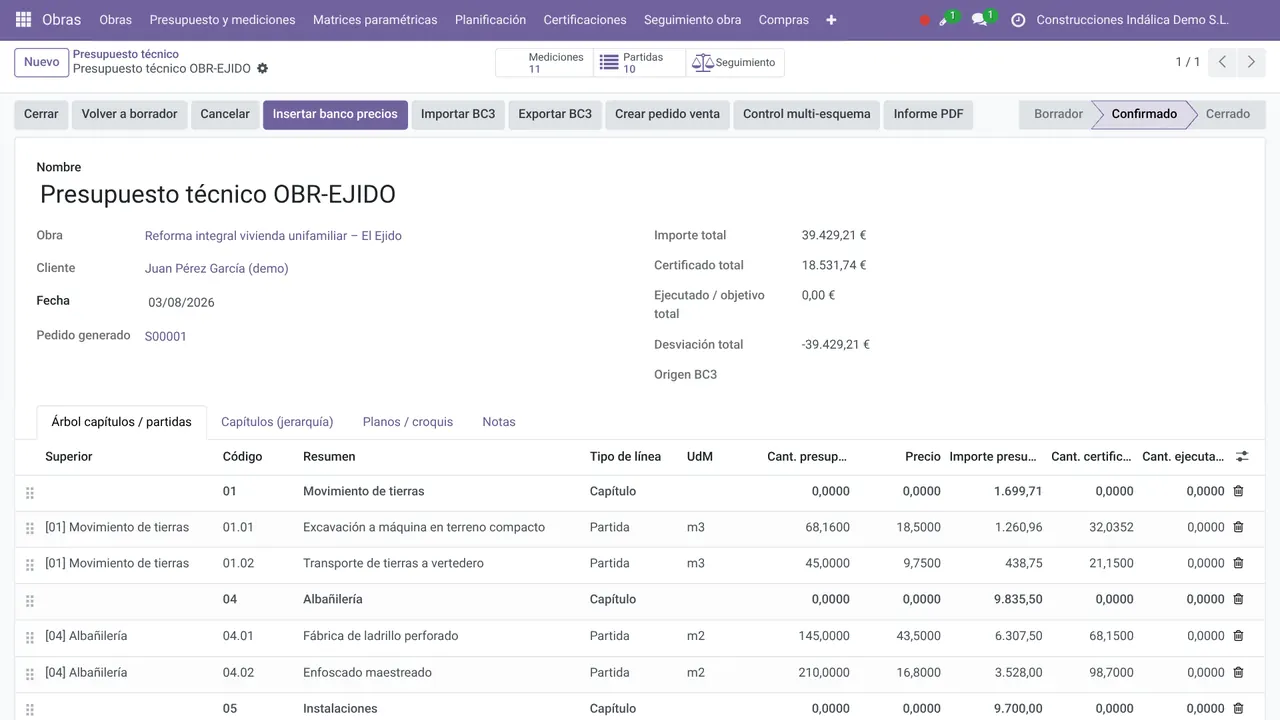Go to next record arrow
Image resolution: width=1280 pixels, height=720 pixels.
[x=1251, y=62]
